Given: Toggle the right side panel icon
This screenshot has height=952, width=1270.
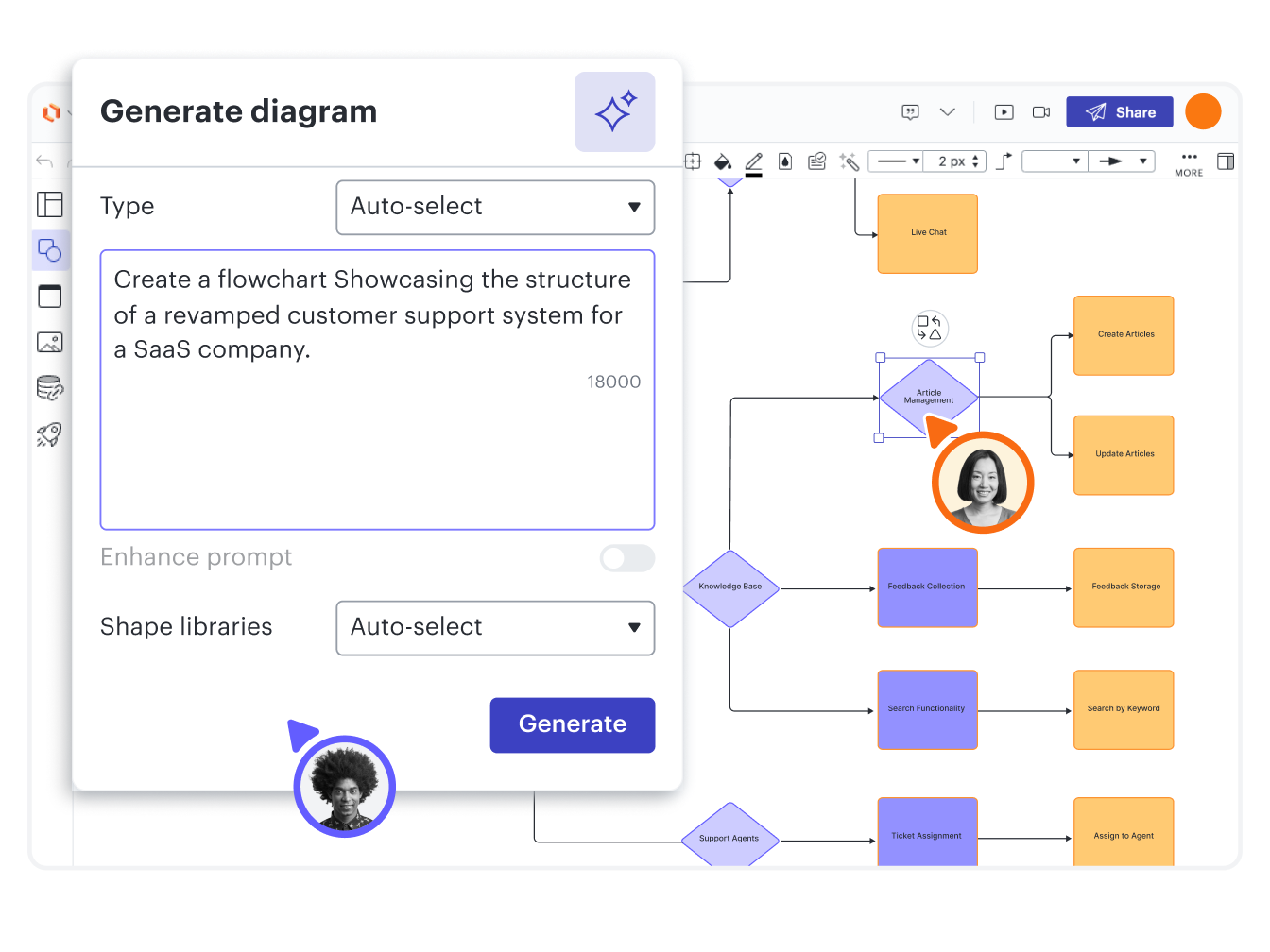Looking at the screenshot, I should coord(1226,161).
